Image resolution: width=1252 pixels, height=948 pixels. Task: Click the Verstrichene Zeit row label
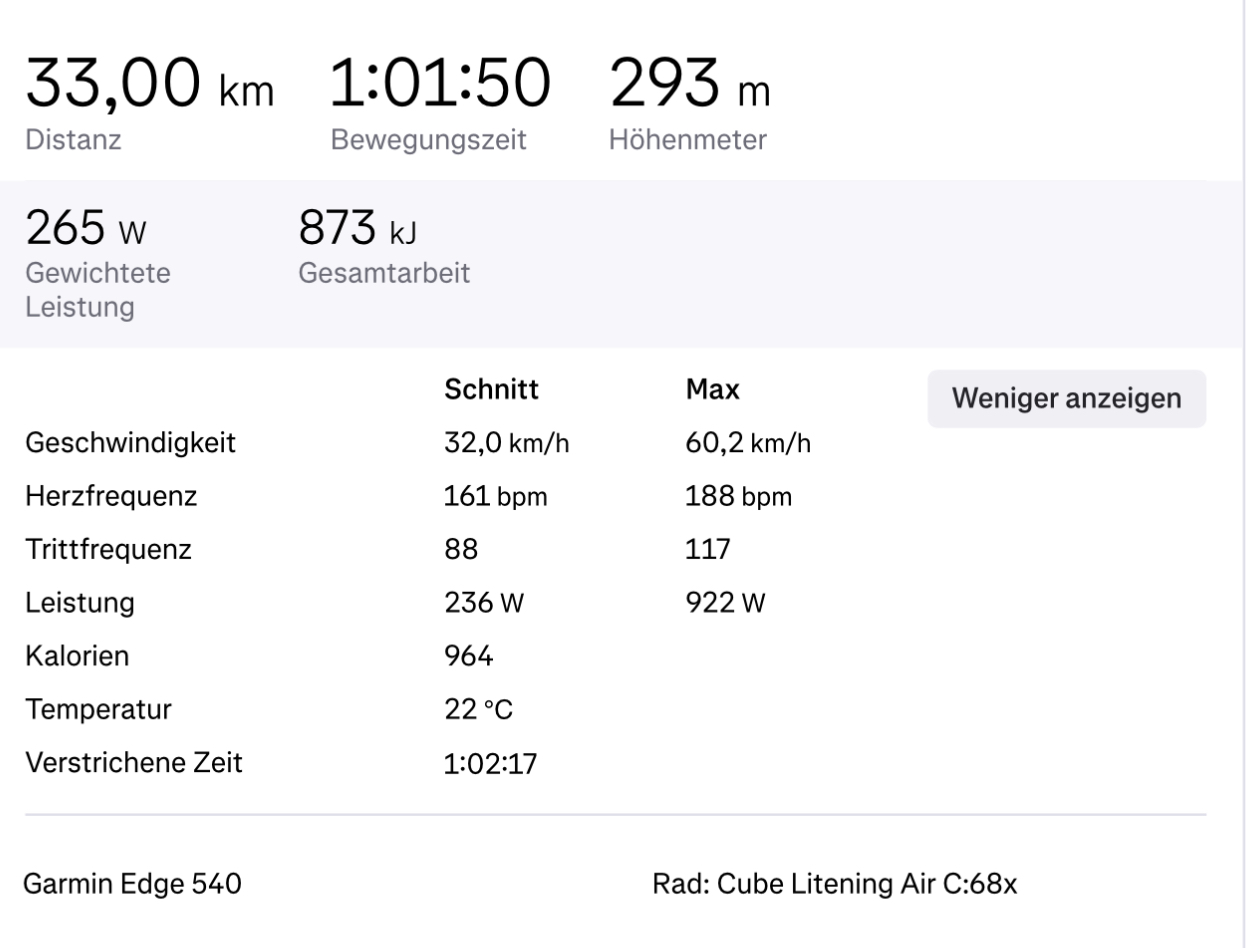(133, 764)
